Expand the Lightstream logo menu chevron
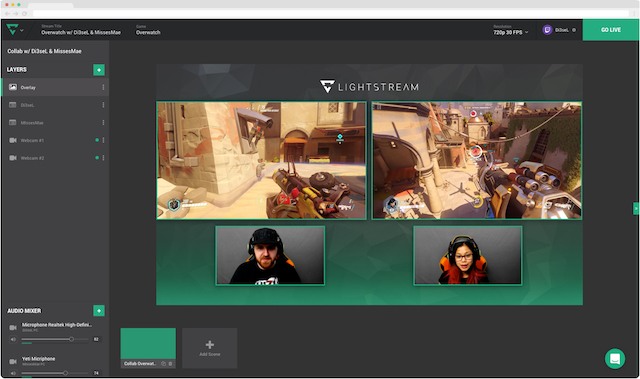Image resolution: width=640 pixels, height=379 pixels. (x=22, y=30)
